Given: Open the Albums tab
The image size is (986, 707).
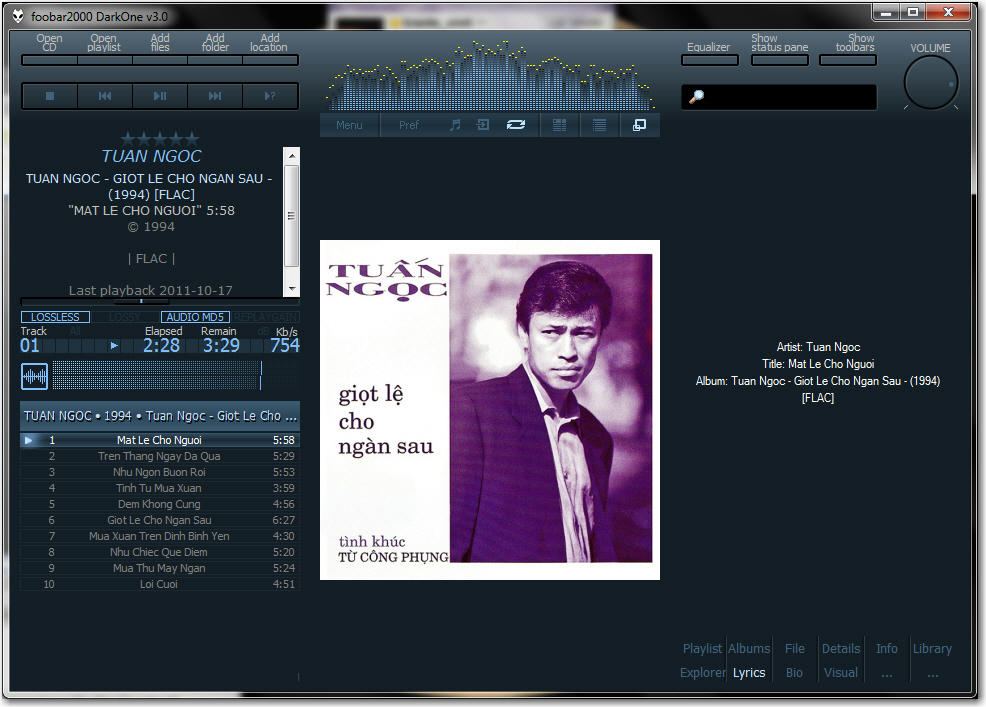Looking at the screenshot, I should click(749, 648).
